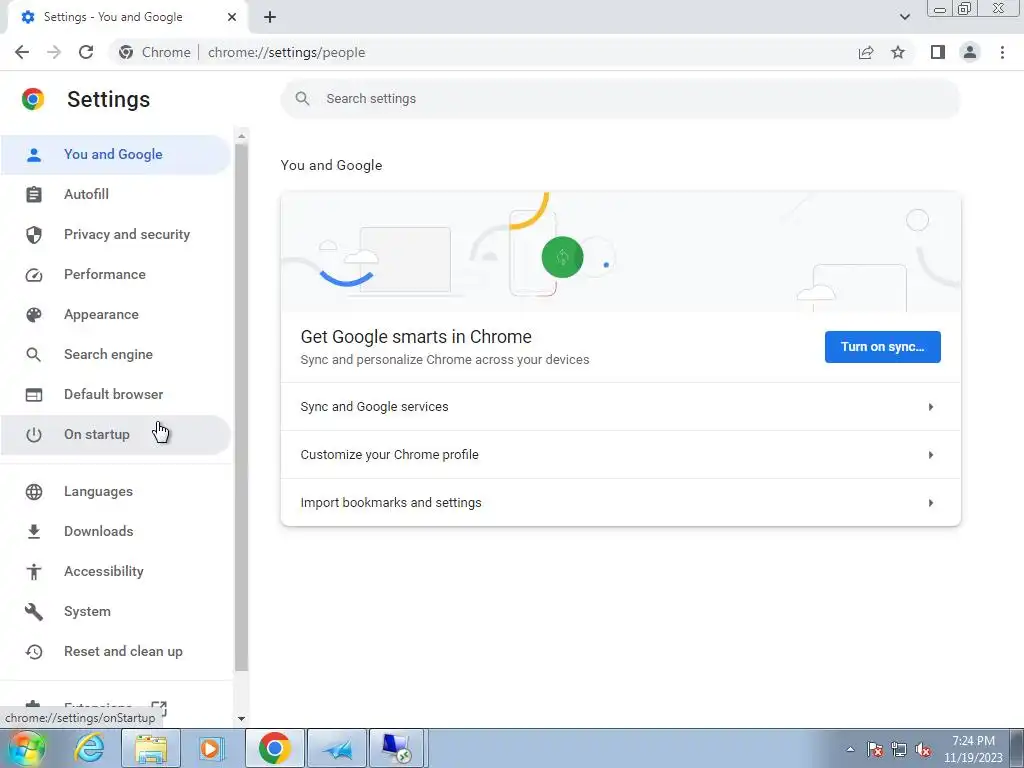The width and height of the screenshot is (1024, 768).
Task: Click the share this page icon
Action: tap(866, 52)
